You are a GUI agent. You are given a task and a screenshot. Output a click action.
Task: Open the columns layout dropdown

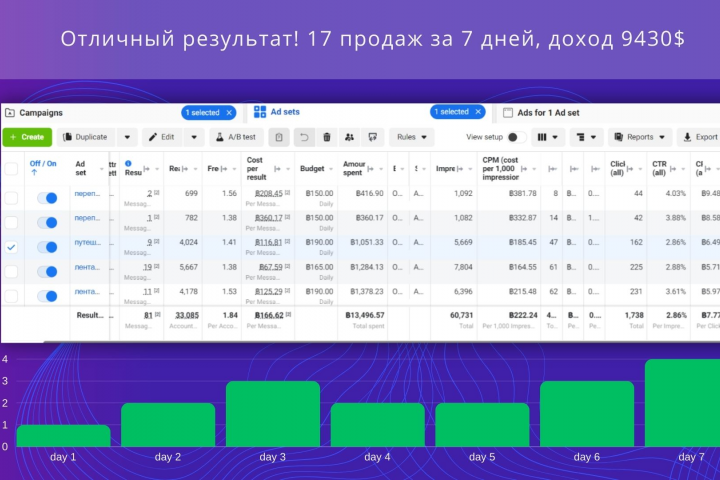pos(547,137)
